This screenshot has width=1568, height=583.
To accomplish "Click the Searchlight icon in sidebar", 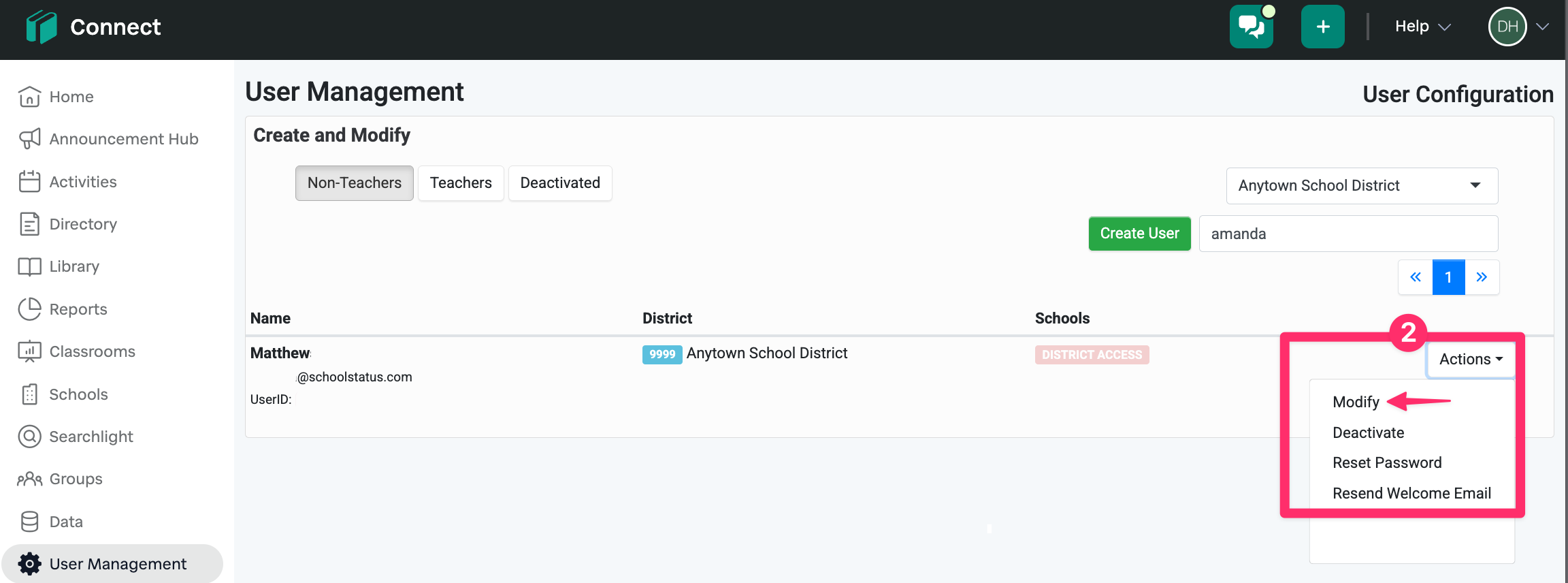I will tap(29, 437).
